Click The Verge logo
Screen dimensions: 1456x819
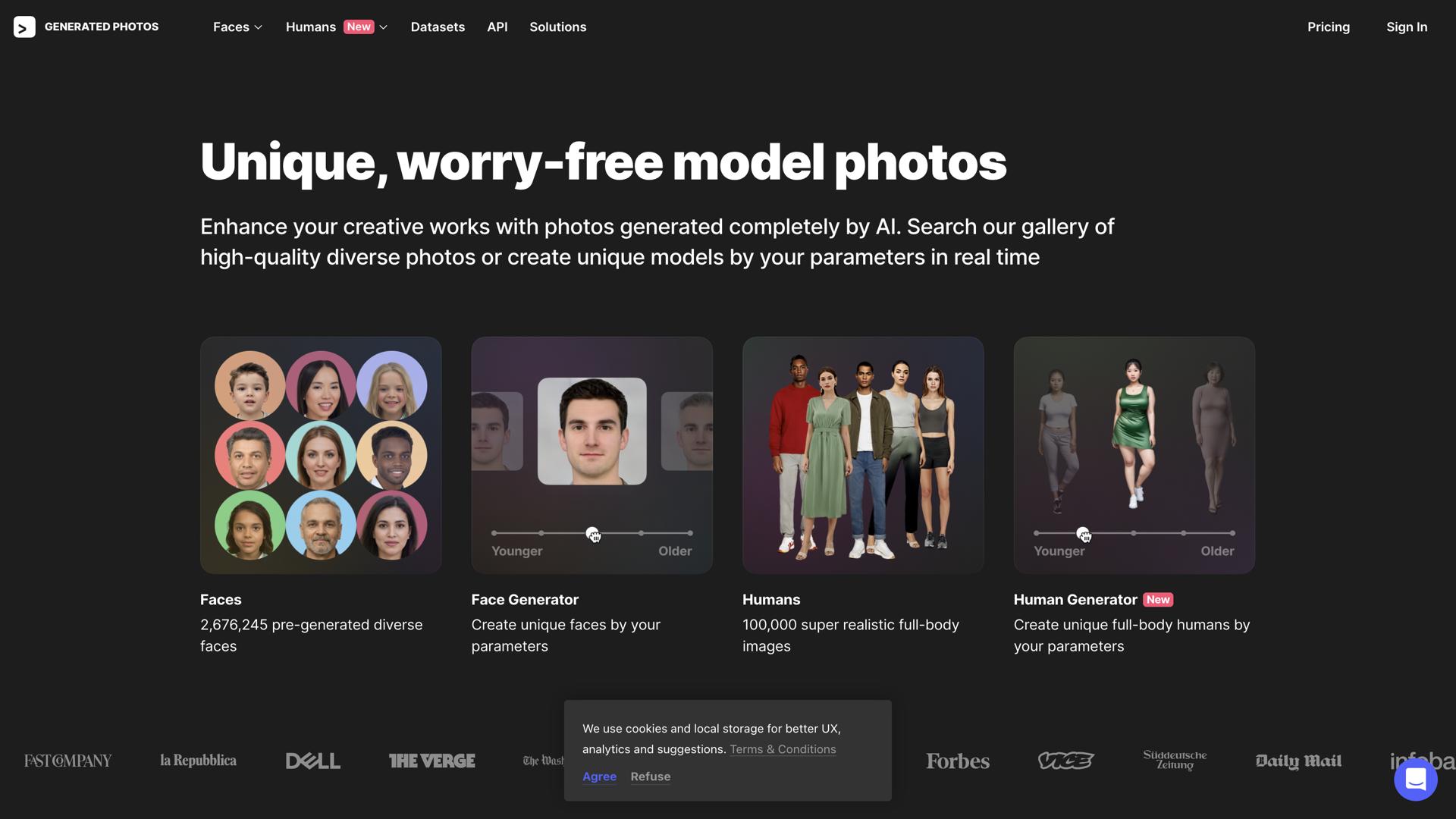pos(431,761)
